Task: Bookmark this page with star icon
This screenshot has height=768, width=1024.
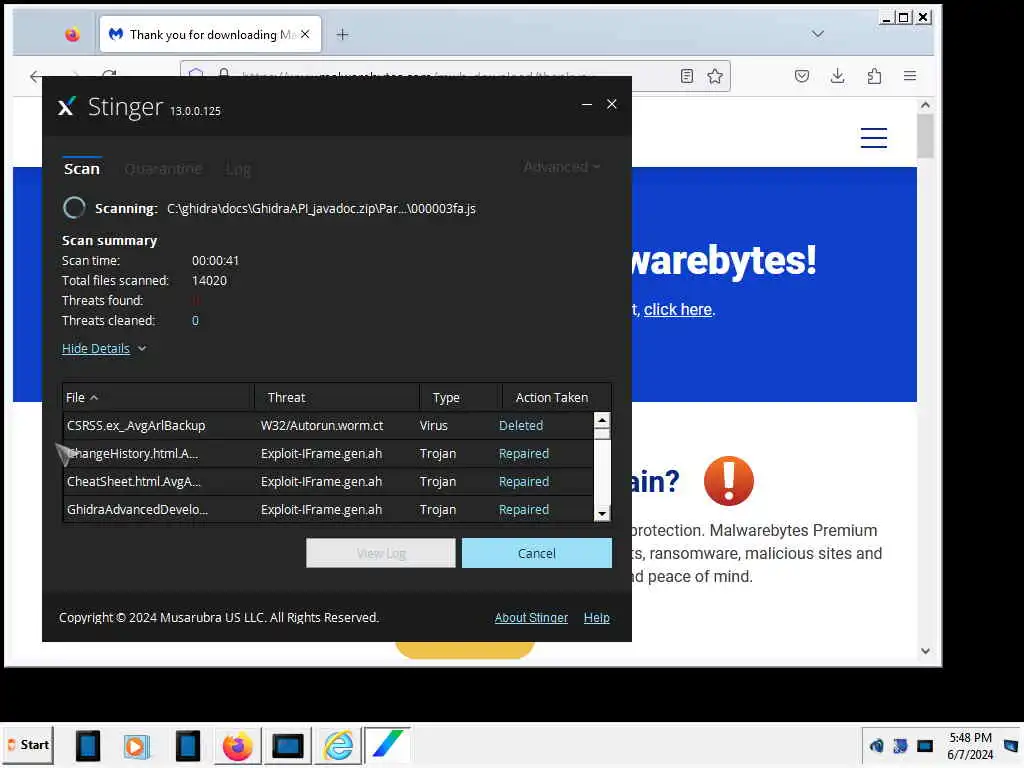Action: (x=715, y=76)
